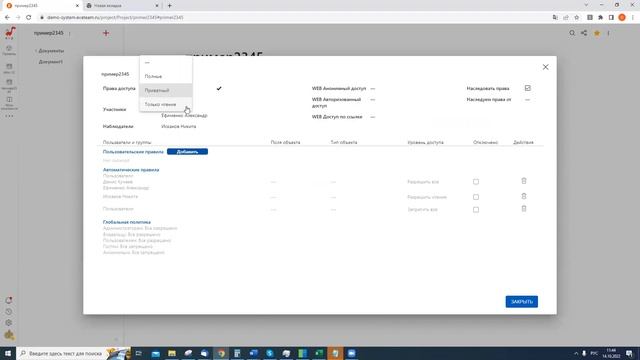Delete the 'Разрешить чтение' rule via trash icon

click(524, 196)
